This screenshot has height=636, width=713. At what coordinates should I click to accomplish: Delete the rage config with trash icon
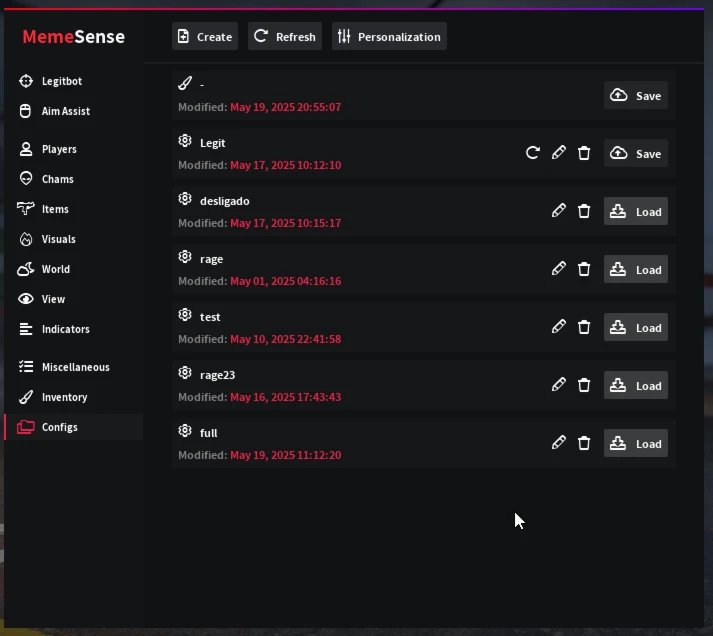point(584,269)
